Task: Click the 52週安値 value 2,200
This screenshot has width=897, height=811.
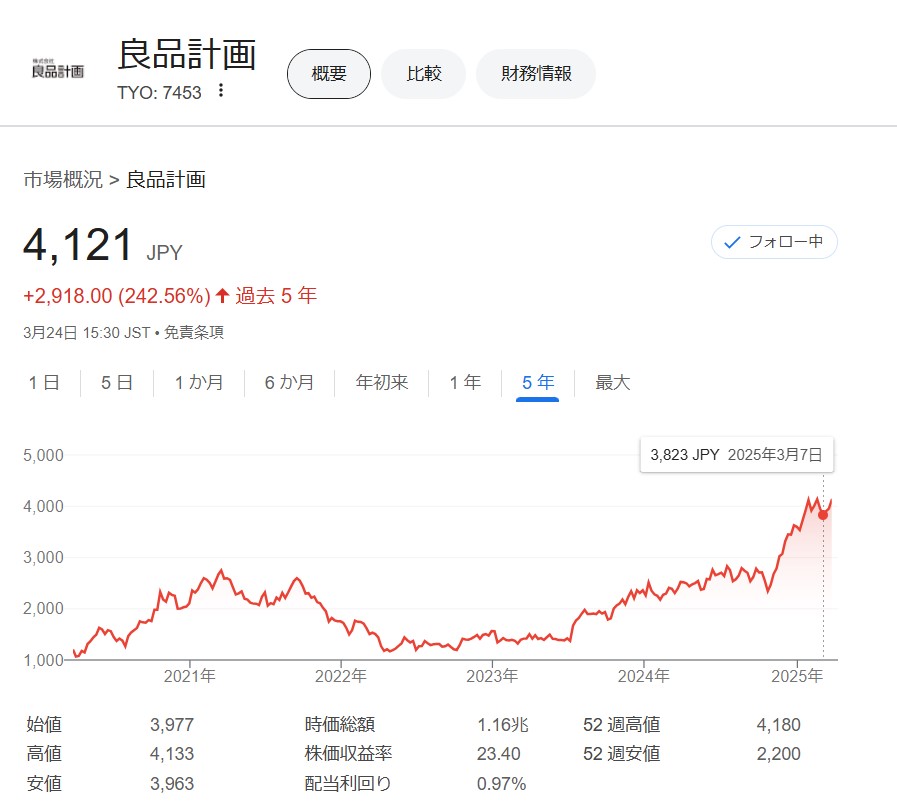Action: pos(779,754)
